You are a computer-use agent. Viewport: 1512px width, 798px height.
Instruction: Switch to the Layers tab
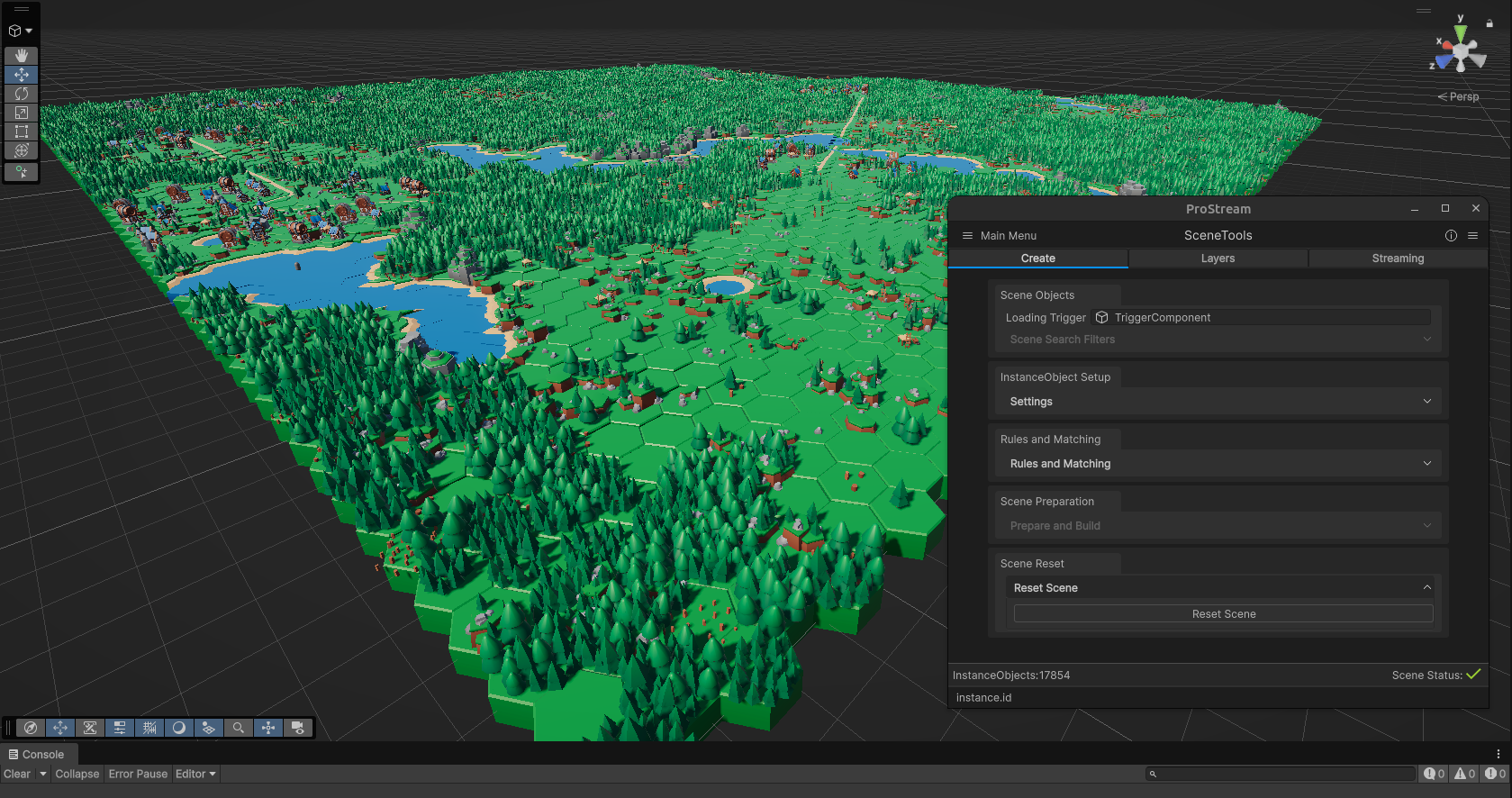(1218, 258)
